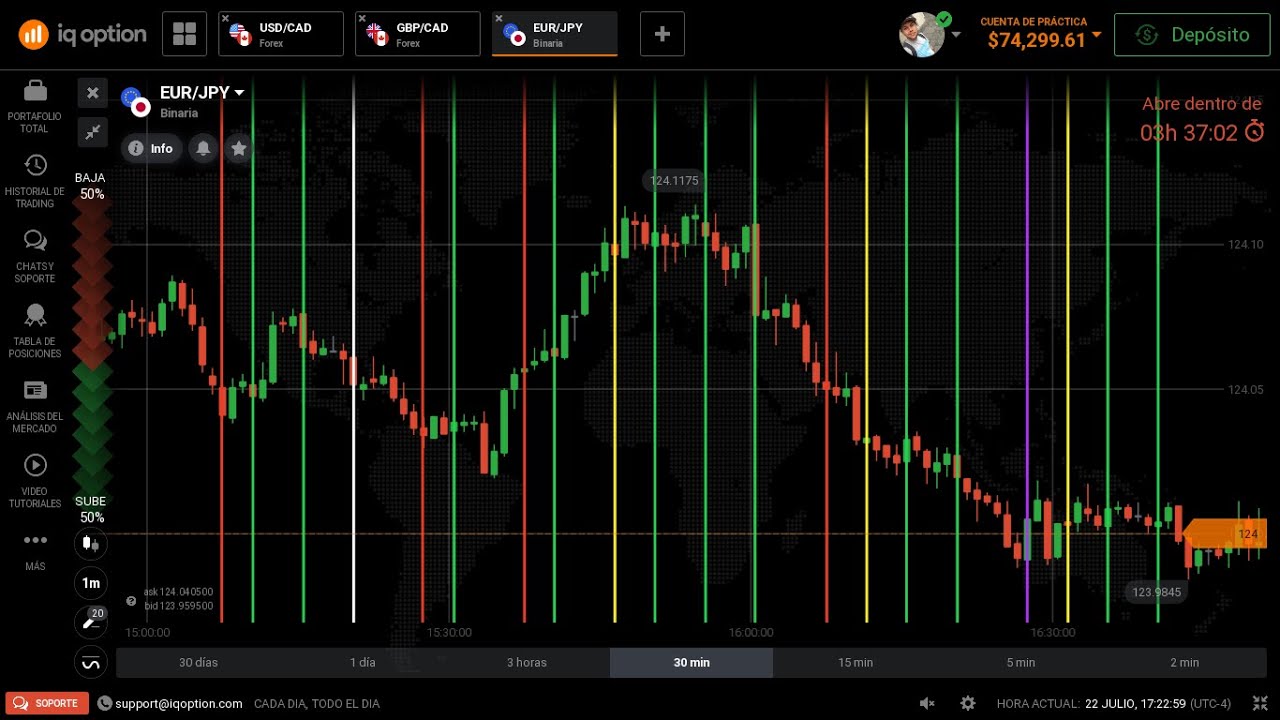Select the EUR/JPY Binaria tab
The height and width of the screenshot is (720, 1280).
tap(555, 34)
